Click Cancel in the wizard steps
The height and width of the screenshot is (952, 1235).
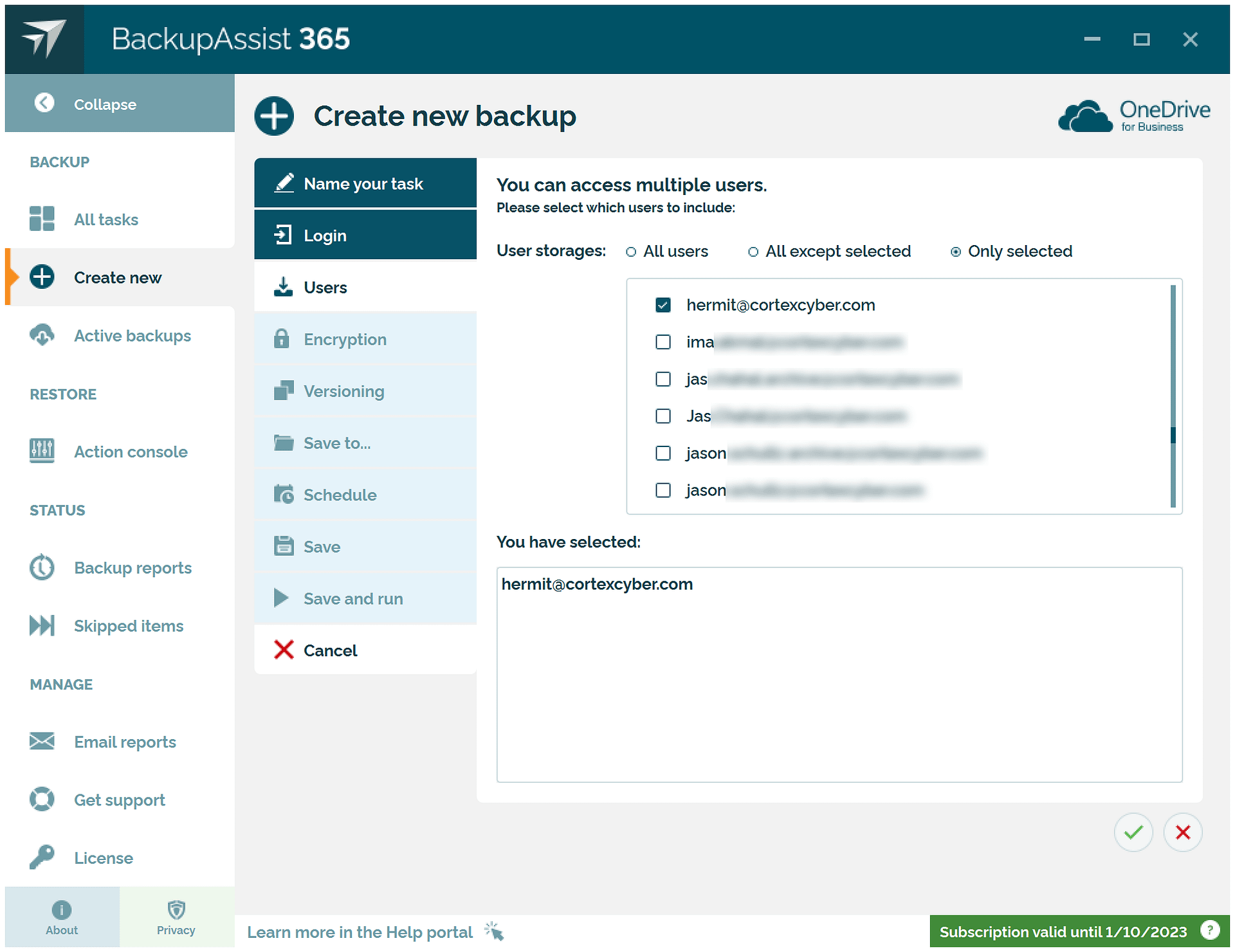pyautogui.click(x=330, y=650)
